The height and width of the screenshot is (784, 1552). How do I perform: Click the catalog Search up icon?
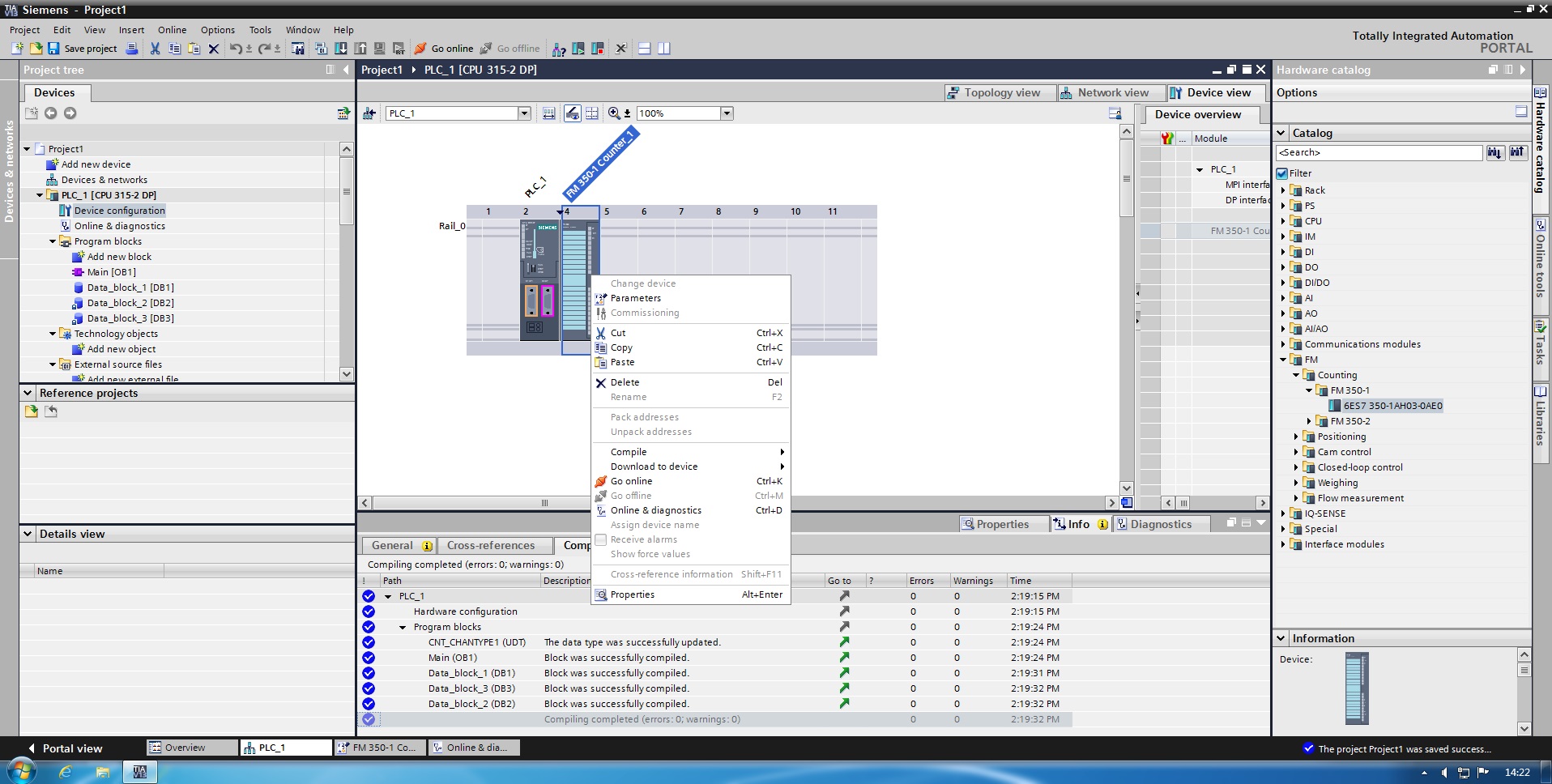click(1517, 152)
